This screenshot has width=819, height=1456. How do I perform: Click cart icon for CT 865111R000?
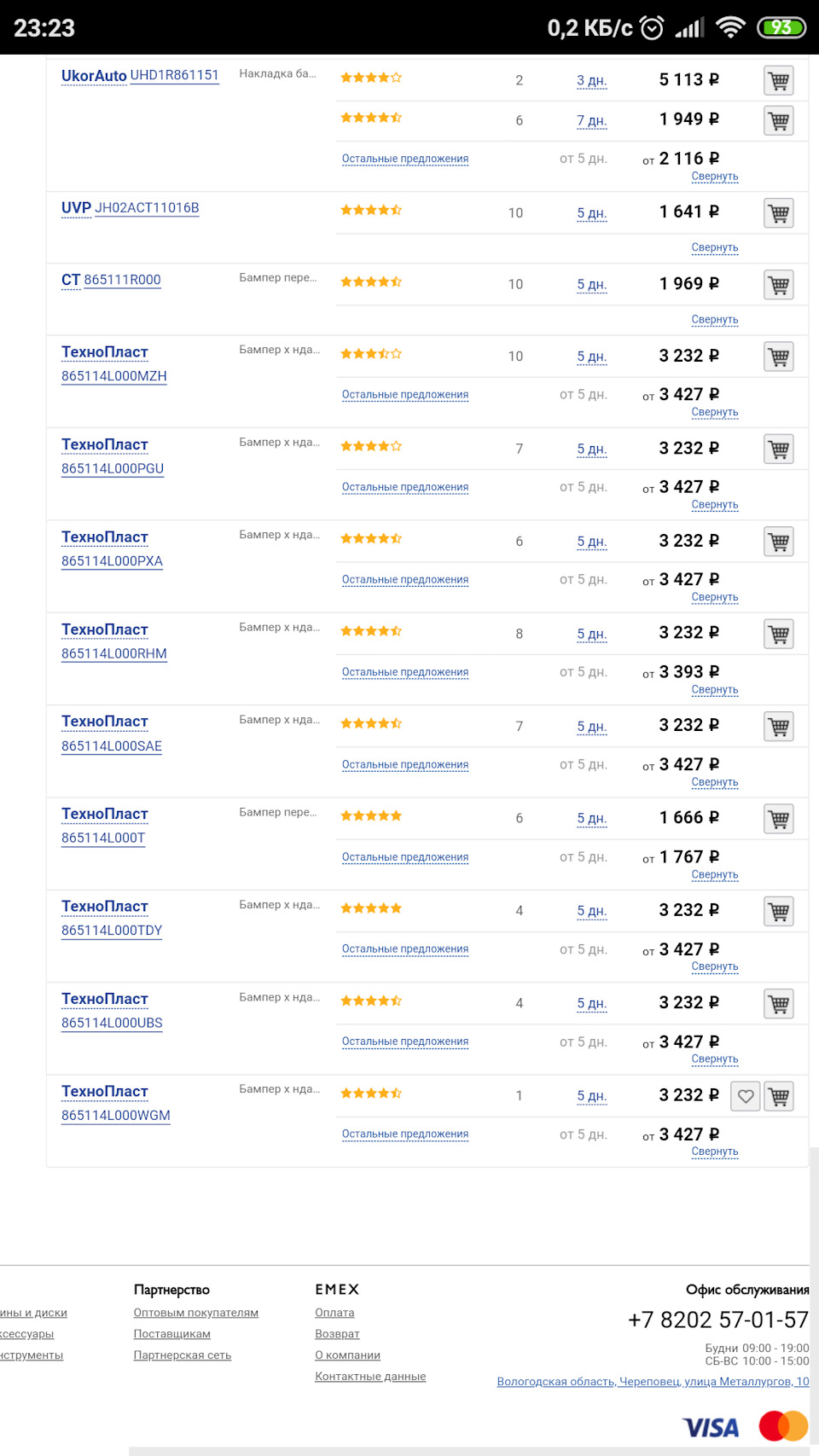(x=778, y=285)
